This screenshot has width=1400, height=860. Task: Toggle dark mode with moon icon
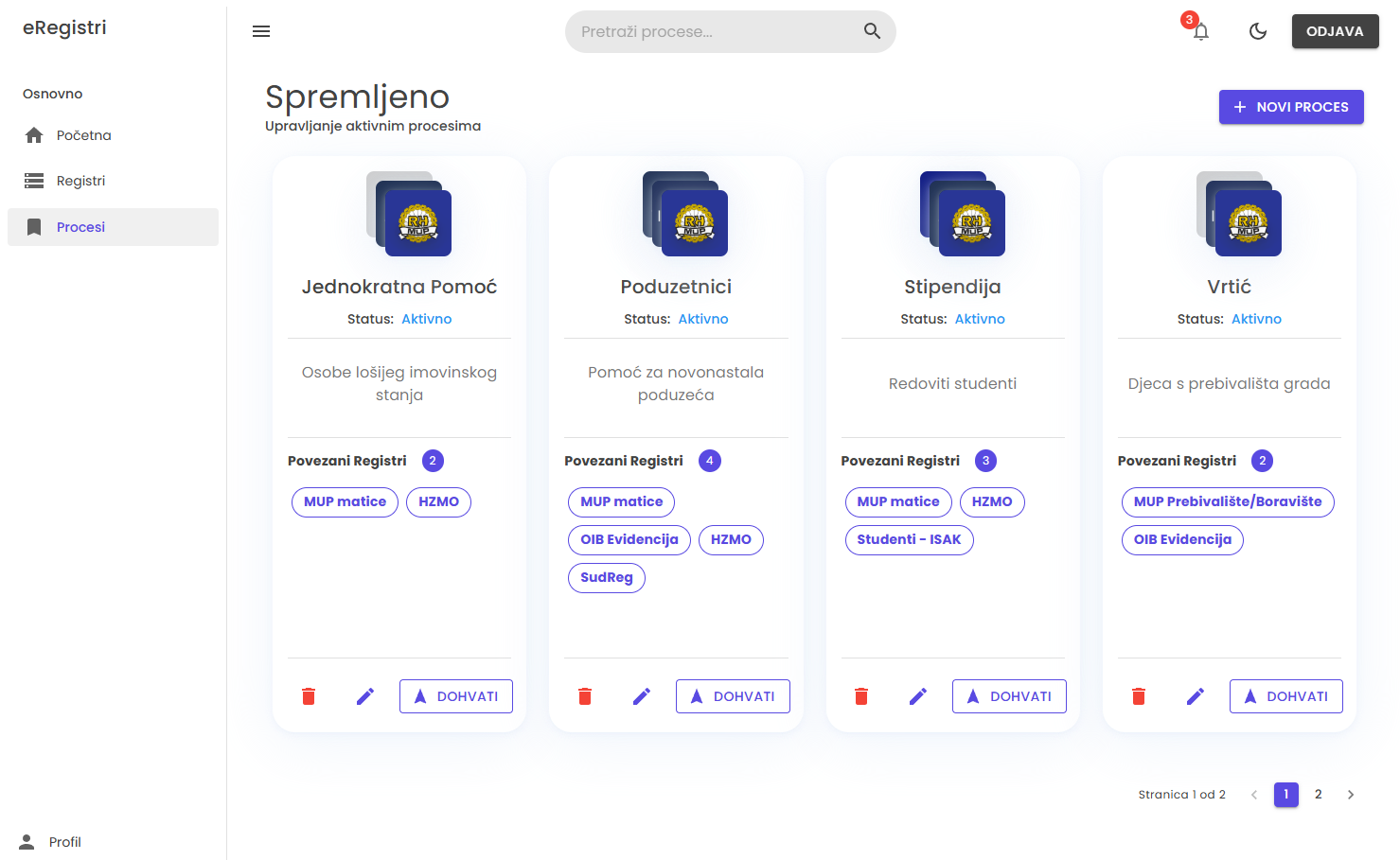pyautogui.click(x=1257, y=31)
